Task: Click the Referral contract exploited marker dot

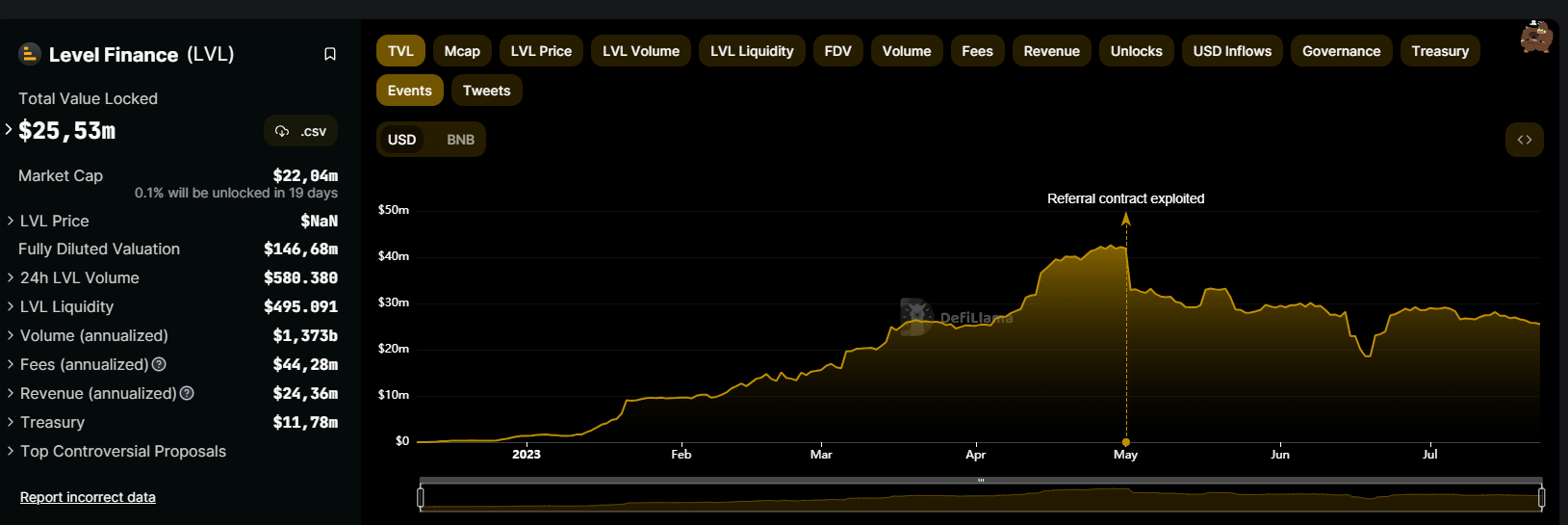Action: pos(1126,442)
